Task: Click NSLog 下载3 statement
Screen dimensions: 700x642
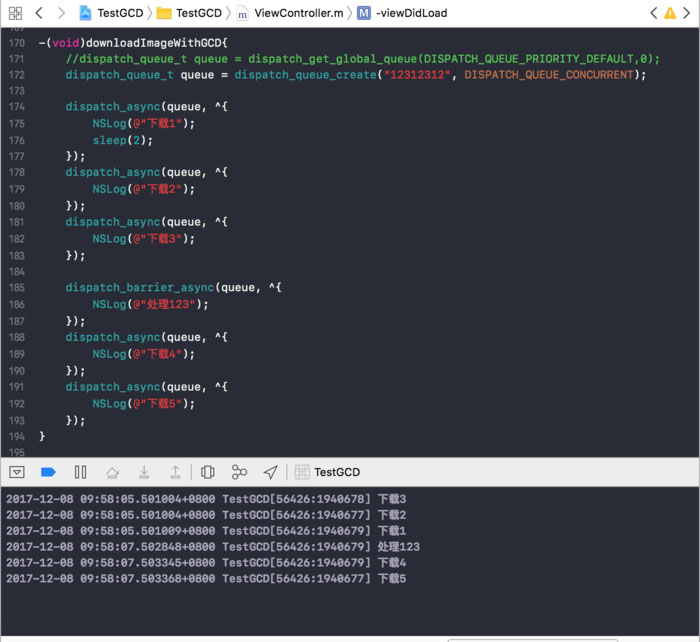Action: pyautogui.click(x=144, y=239)
